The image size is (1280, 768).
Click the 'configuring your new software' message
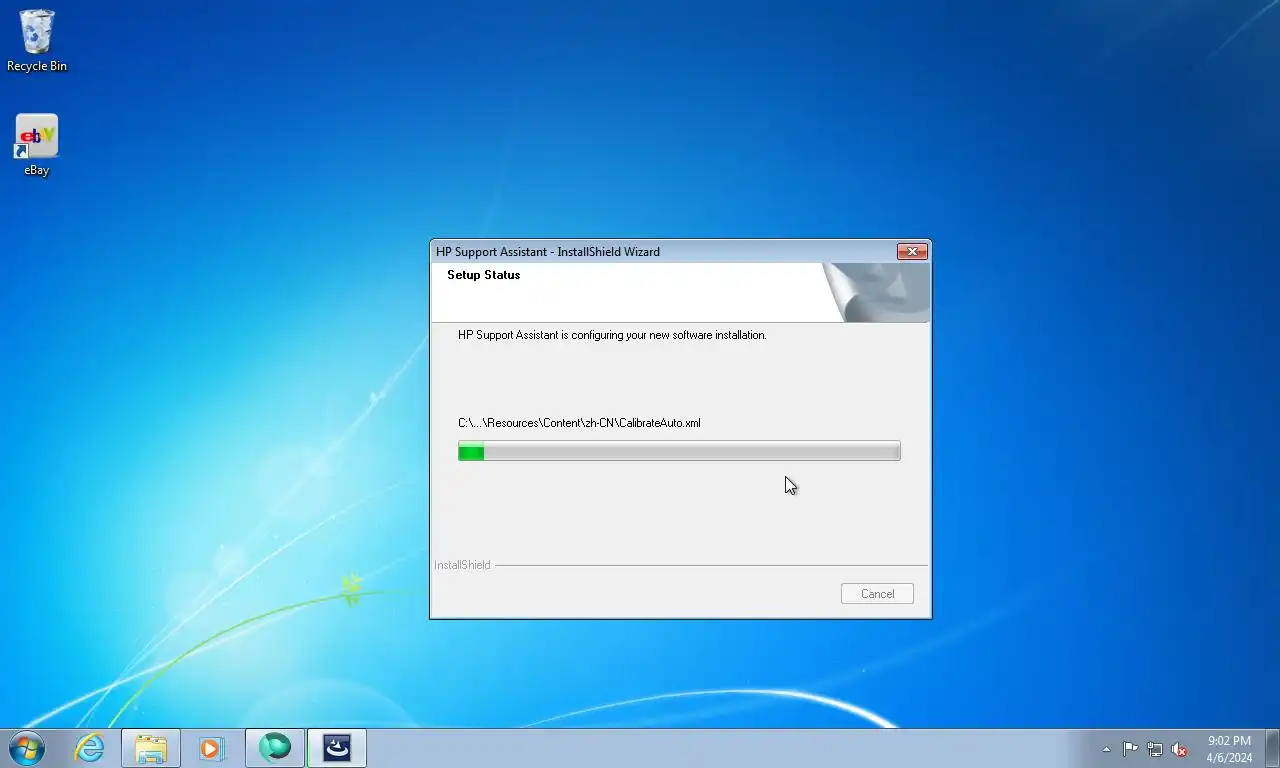[x=612, y=335]
